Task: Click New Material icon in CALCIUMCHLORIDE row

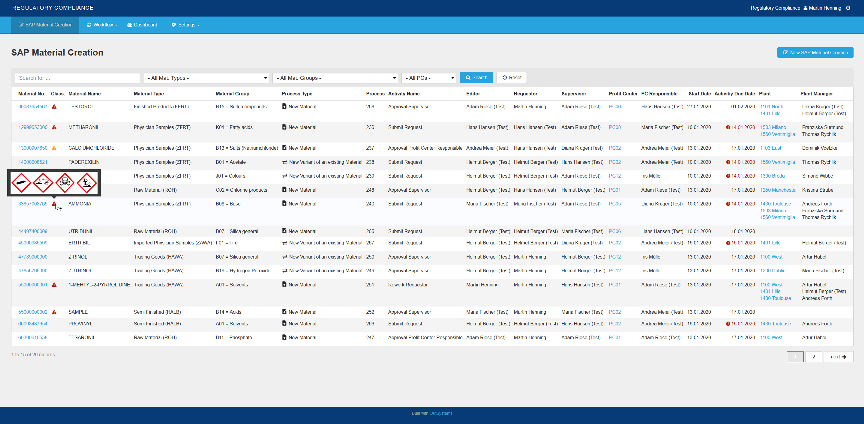Action: (284, 148)
